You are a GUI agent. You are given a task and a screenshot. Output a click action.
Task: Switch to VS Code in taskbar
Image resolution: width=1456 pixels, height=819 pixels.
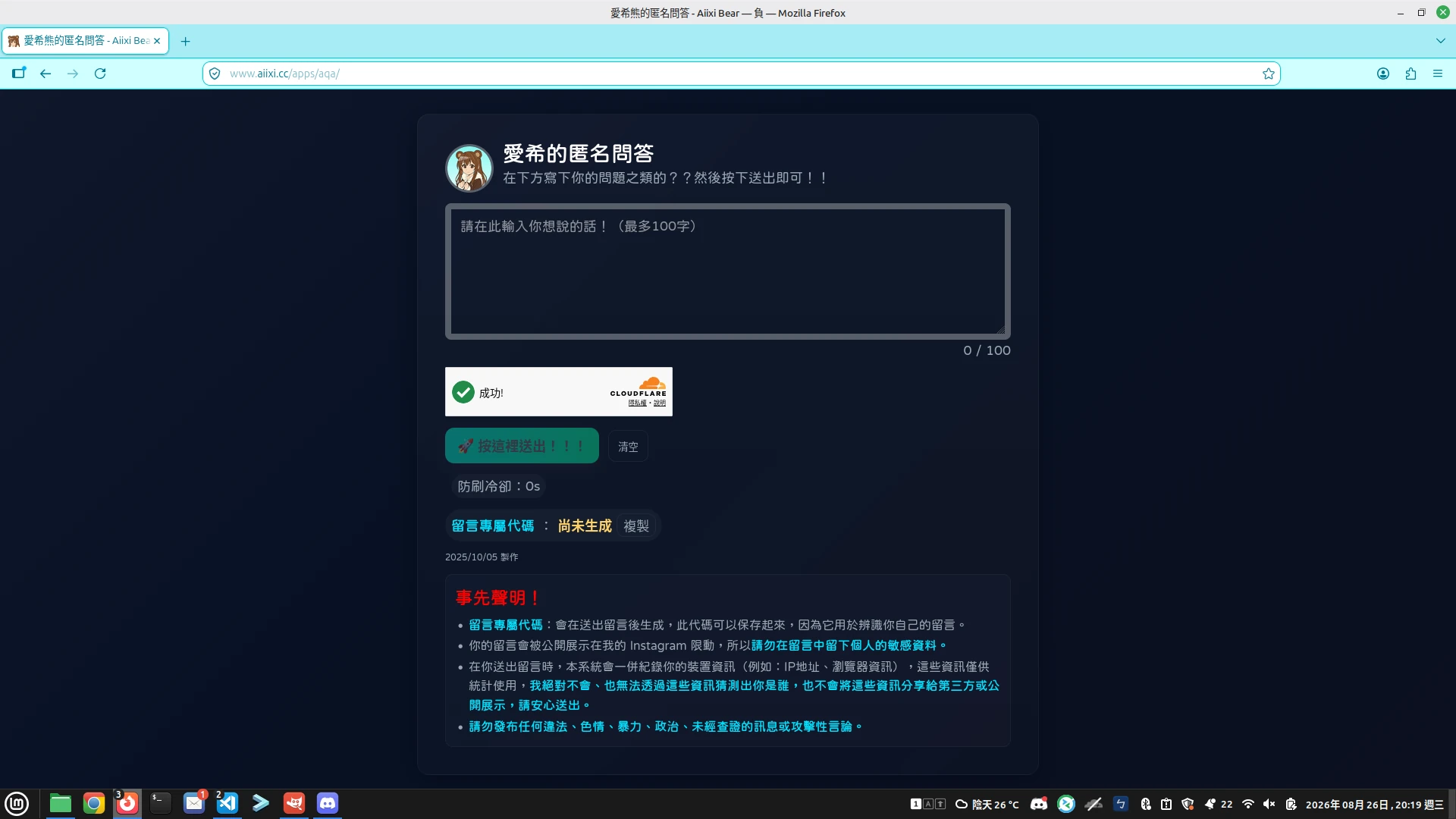coord(227,803)
